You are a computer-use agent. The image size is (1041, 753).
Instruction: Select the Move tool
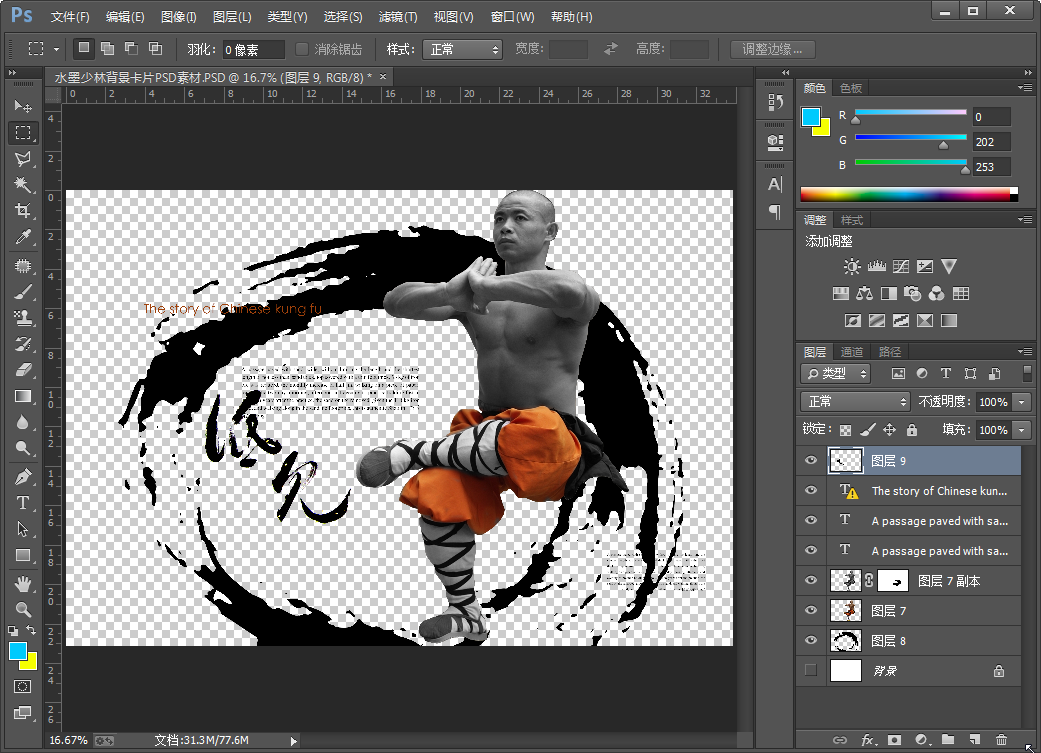[x=23, y=106]
